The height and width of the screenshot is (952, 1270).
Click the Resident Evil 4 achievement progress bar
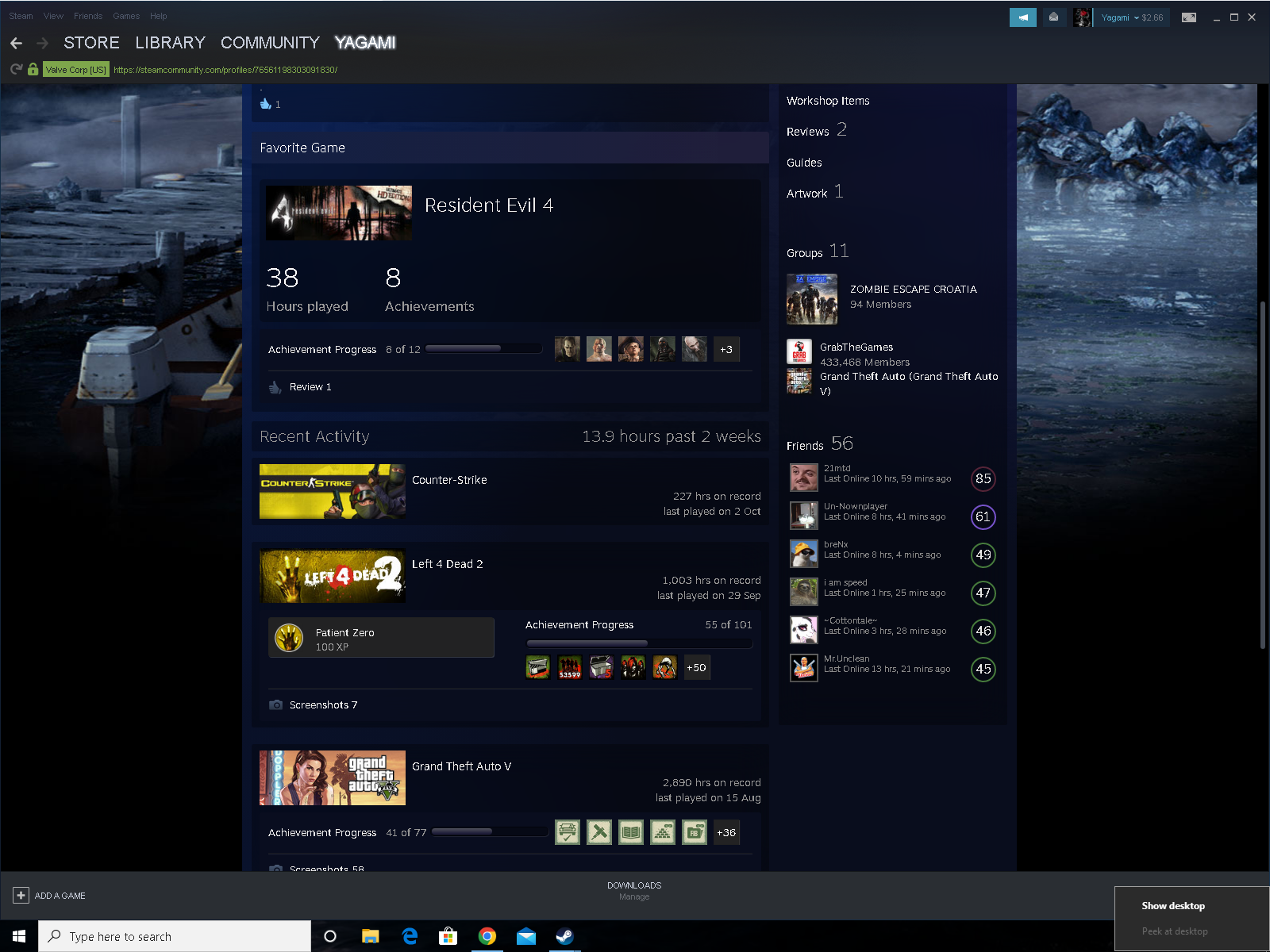tap(483, 349)
